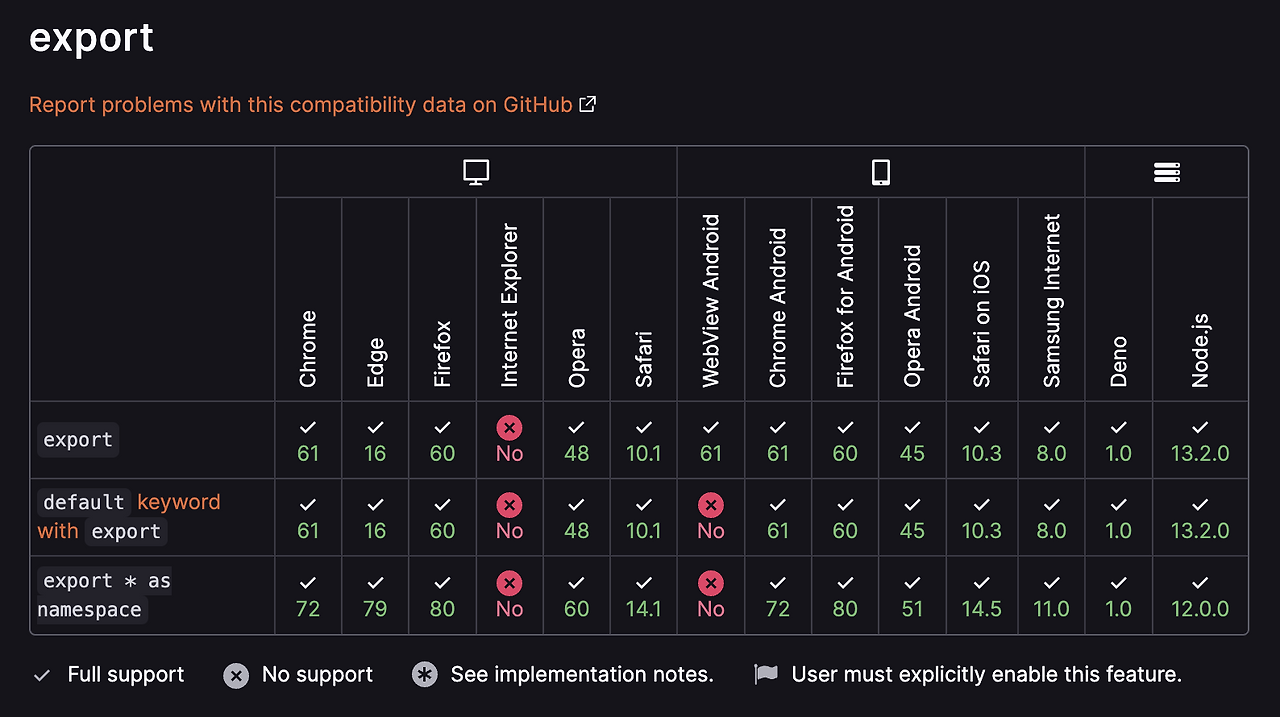Open the default keyword with export link
The height and width of the screenshot is (717, 1280).
[x=130, y=516]
